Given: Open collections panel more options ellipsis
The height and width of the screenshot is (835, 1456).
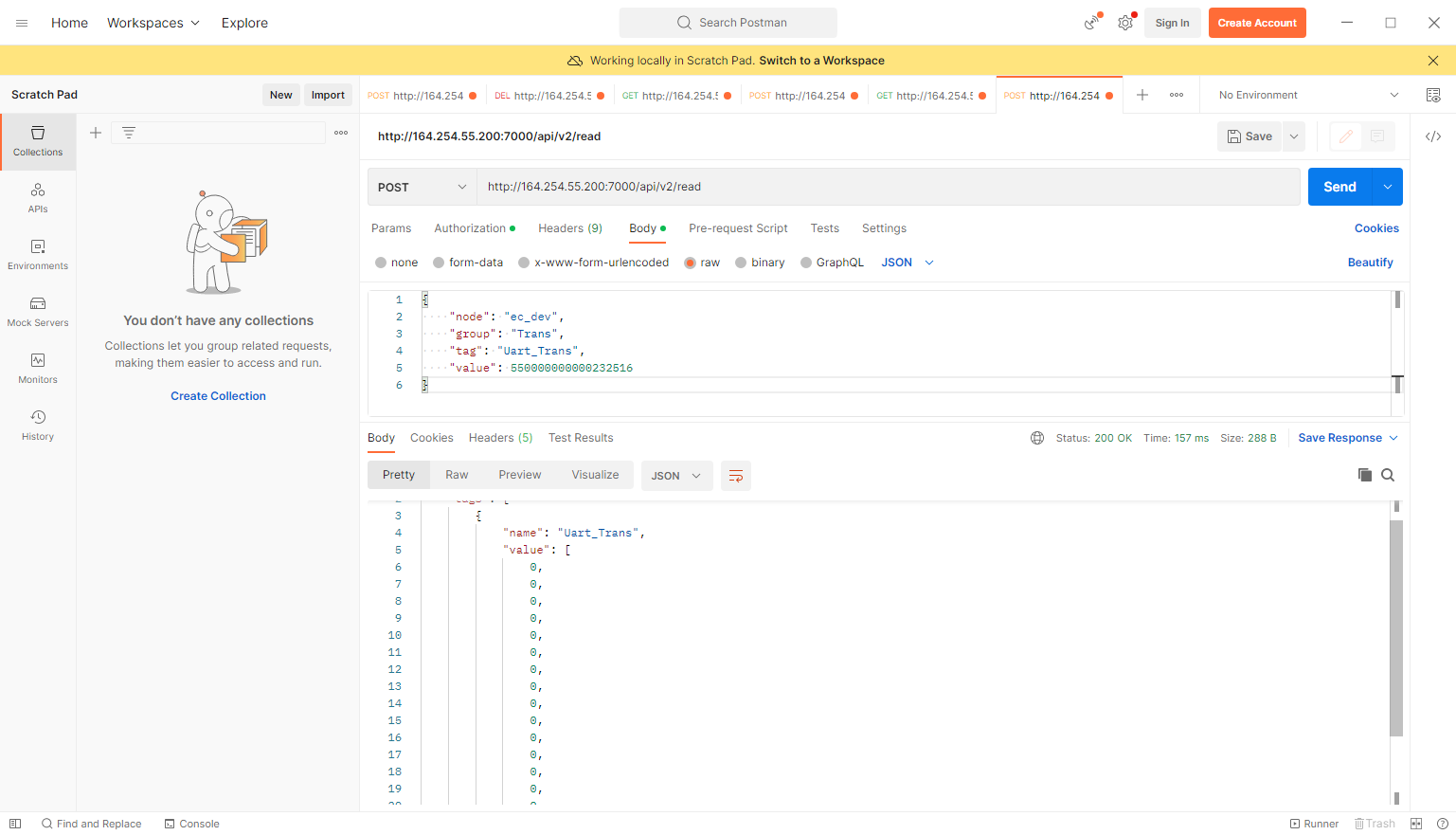Looking at the screenshot, I should coord(341,133).
